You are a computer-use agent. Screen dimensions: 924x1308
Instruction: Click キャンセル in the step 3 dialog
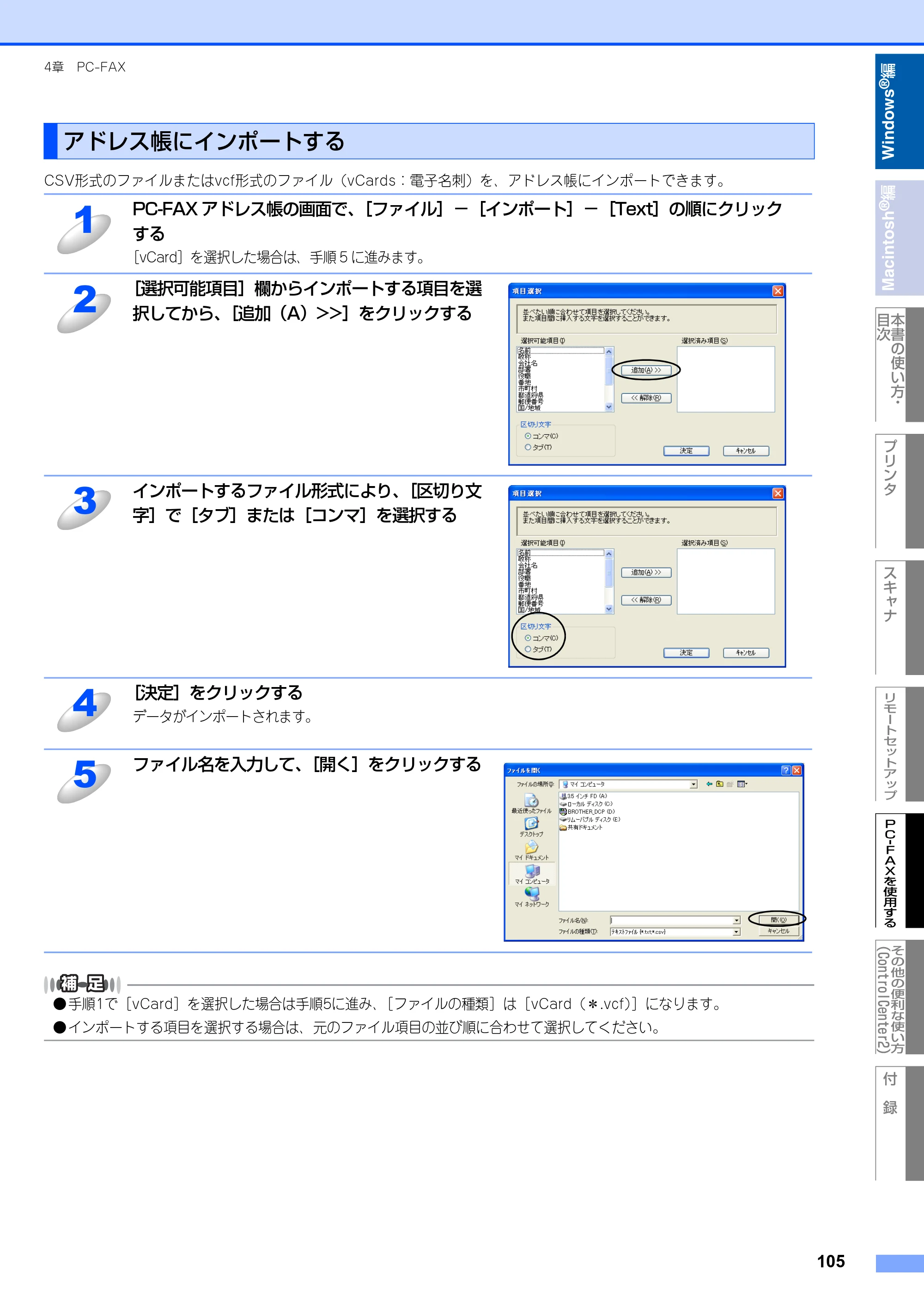(x=746, y=653)
